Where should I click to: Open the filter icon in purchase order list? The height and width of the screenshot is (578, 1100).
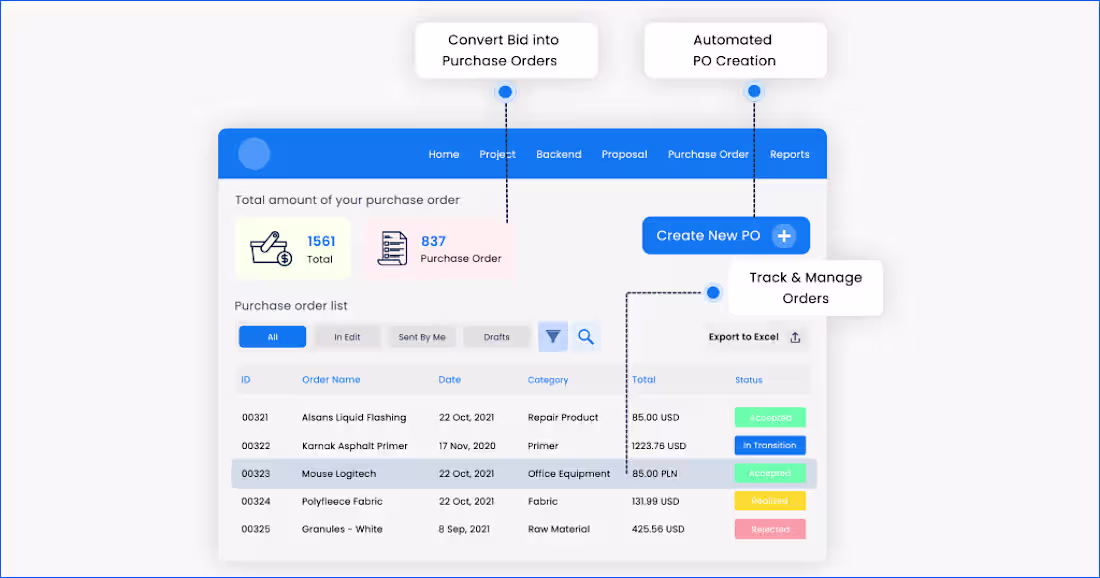pos(552,336)
